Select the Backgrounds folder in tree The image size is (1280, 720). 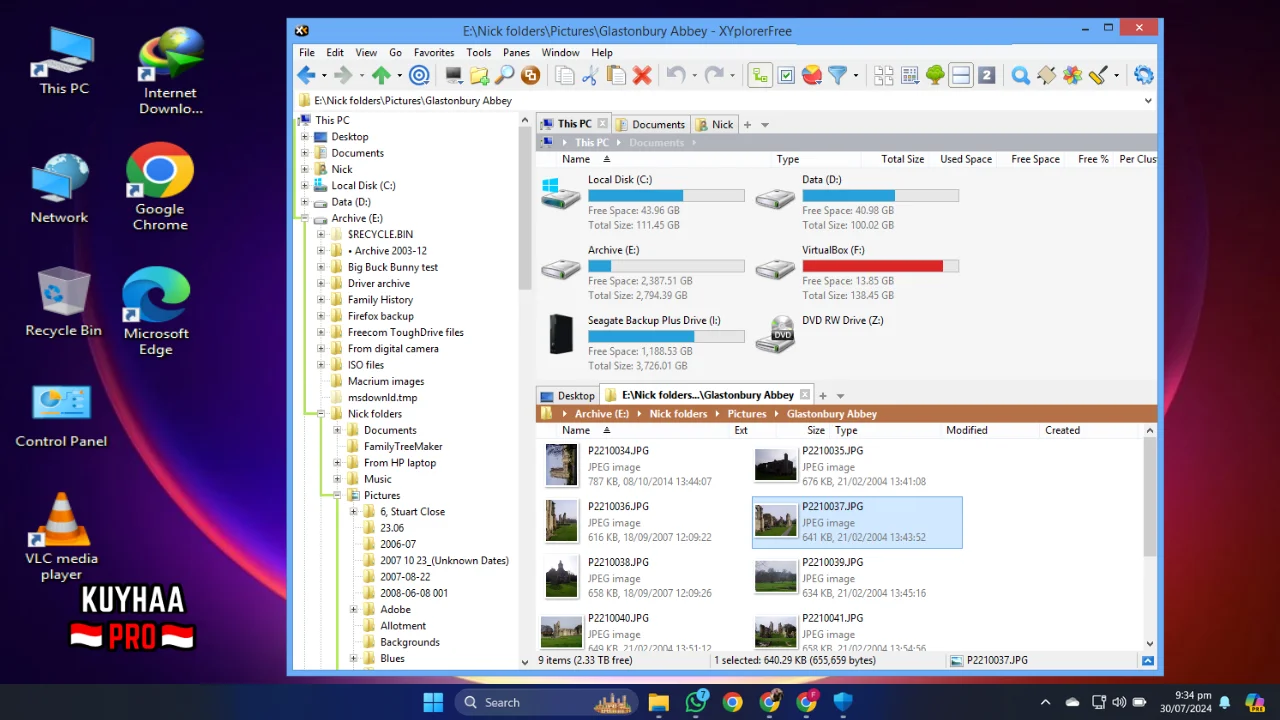point(409,642)
